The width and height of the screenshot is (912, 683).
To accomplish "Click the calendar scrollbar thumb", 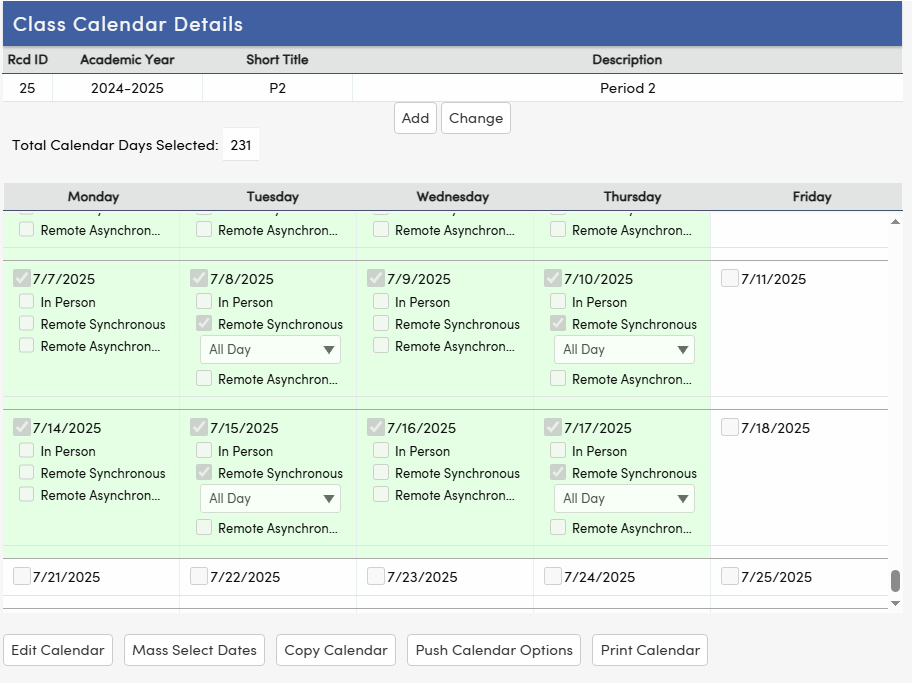I will 896,581.
